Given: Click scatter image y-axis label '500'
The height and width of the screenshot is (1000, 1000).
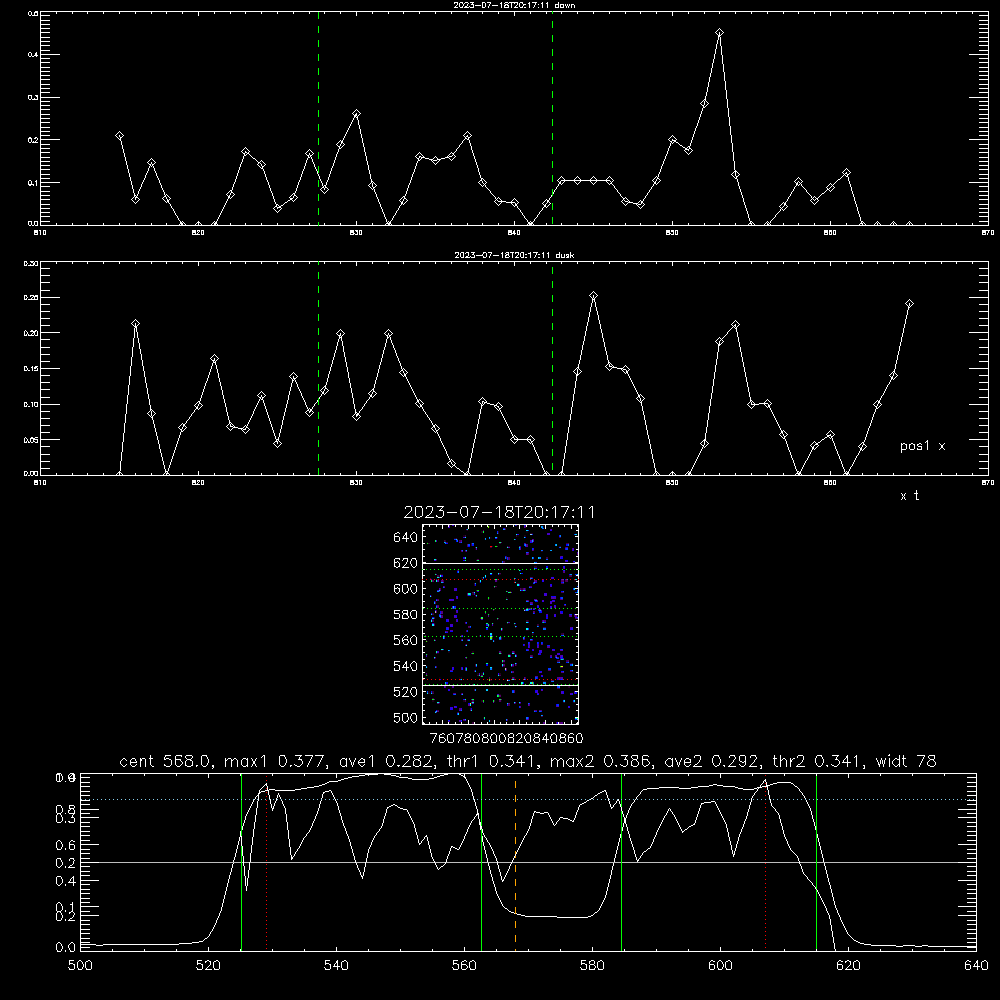Looking at the screenshot, I should pos(406,718).
